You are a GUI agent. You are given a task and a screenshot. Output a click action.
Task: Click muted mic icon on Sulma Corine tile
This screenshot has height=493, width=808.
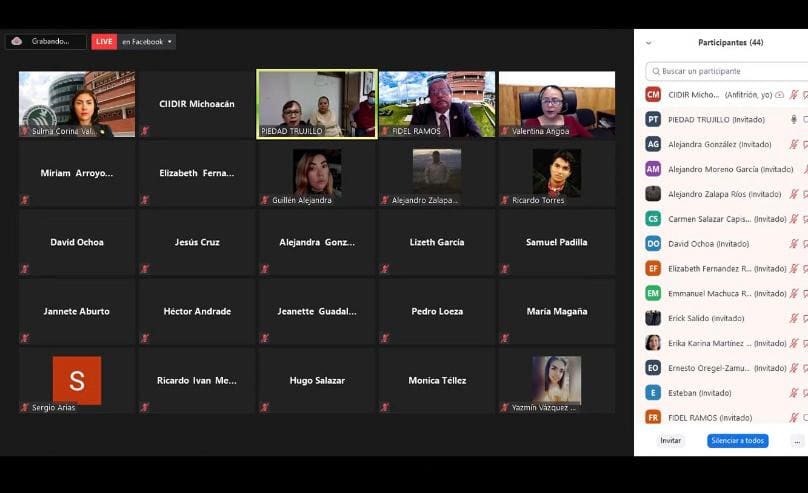click(x=25, y=131)
